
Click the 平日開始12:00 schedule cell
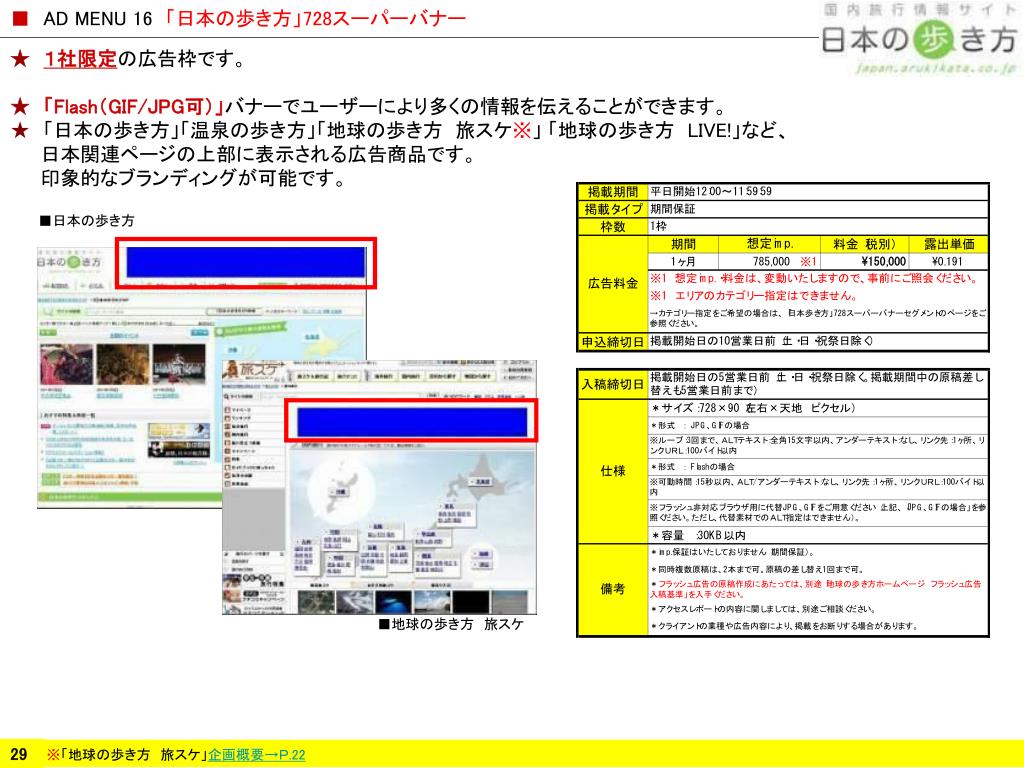click(818, 192)
